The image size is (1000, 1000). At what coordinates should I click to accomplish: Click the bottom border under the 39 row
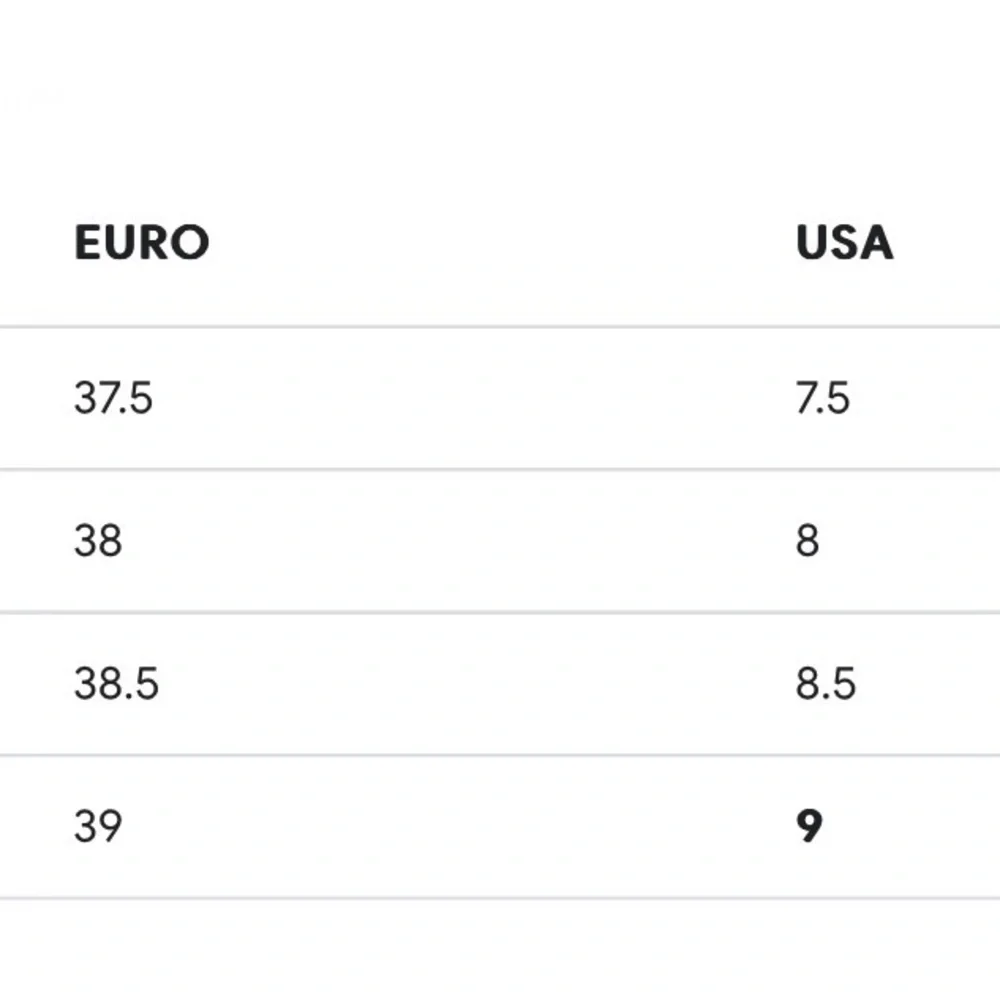pyautogui.click(x=500, y=898)
